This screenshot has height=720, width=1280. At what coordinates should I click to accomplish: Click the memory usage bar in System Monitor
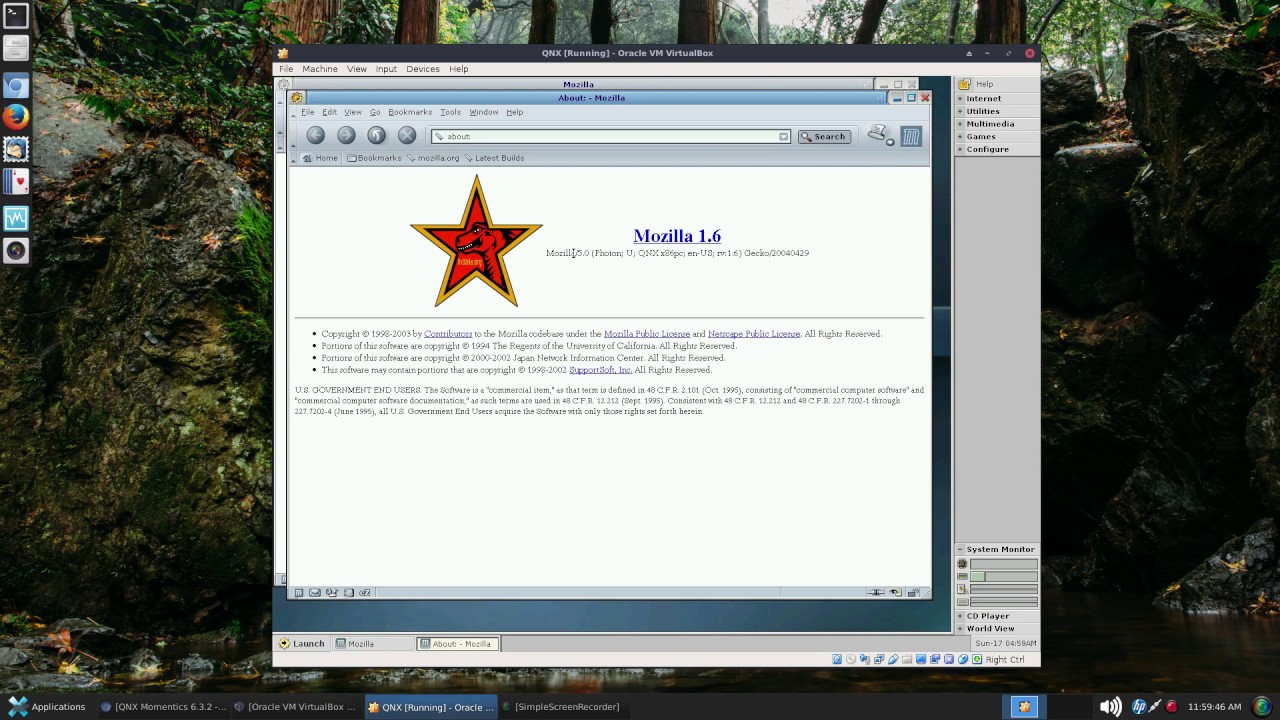[x=1003, y=577]
